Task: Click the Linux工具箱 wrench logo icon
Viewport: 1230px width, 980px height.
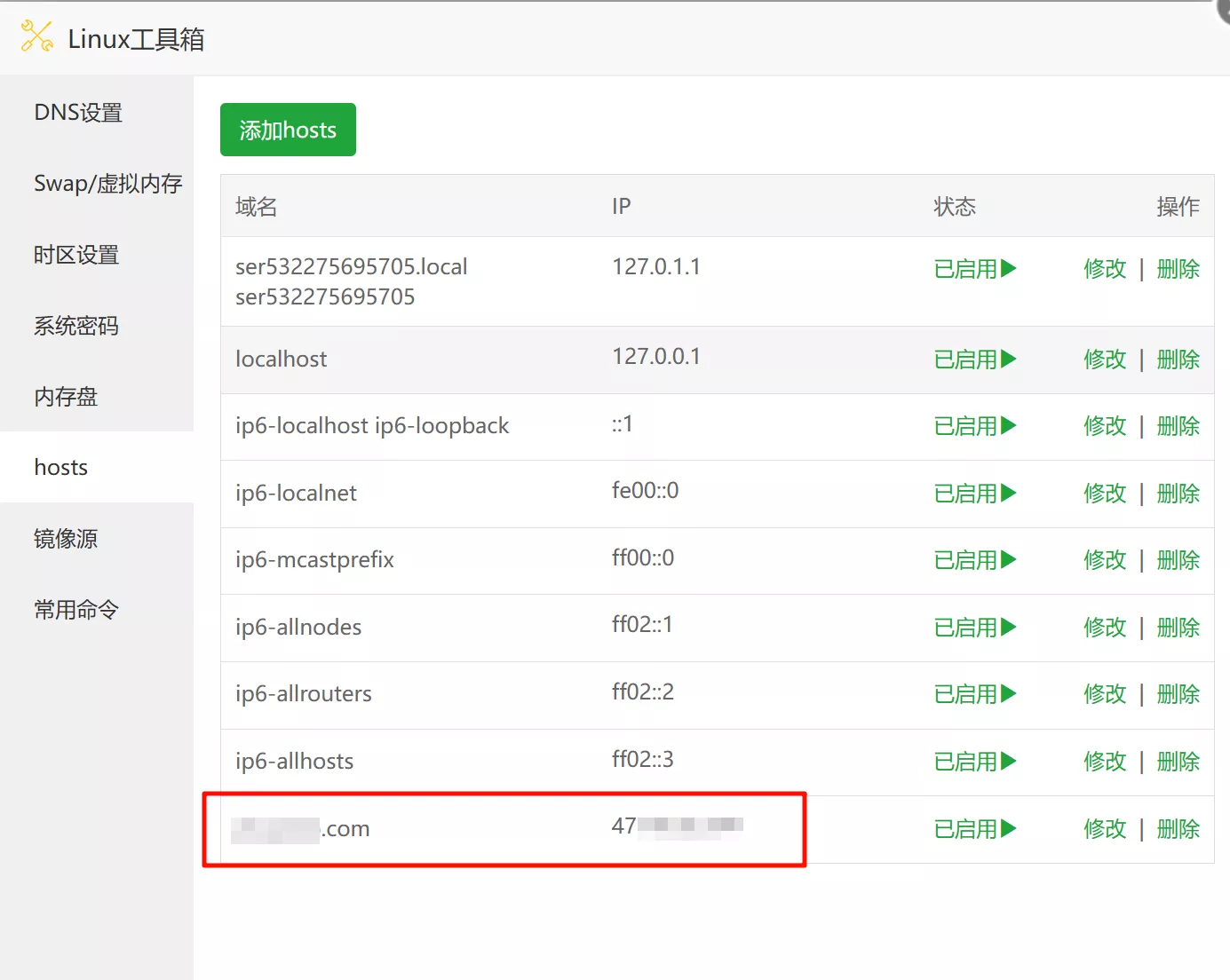Action: [36, 37]
